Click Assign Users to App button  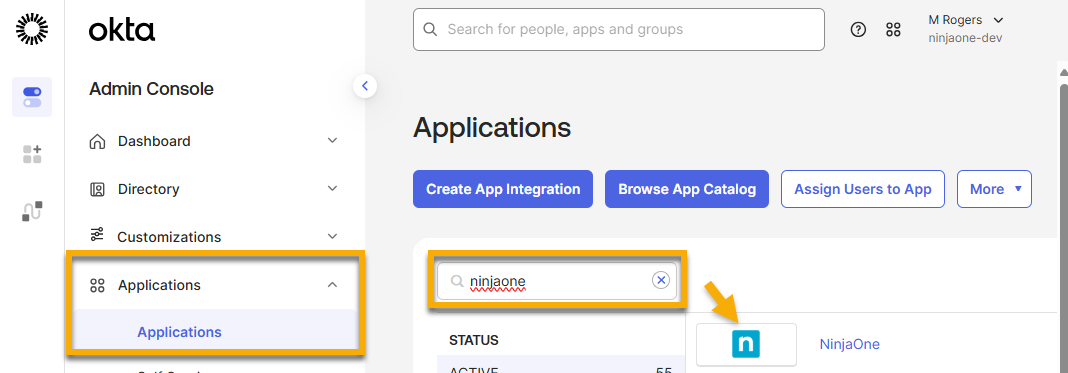862,189
